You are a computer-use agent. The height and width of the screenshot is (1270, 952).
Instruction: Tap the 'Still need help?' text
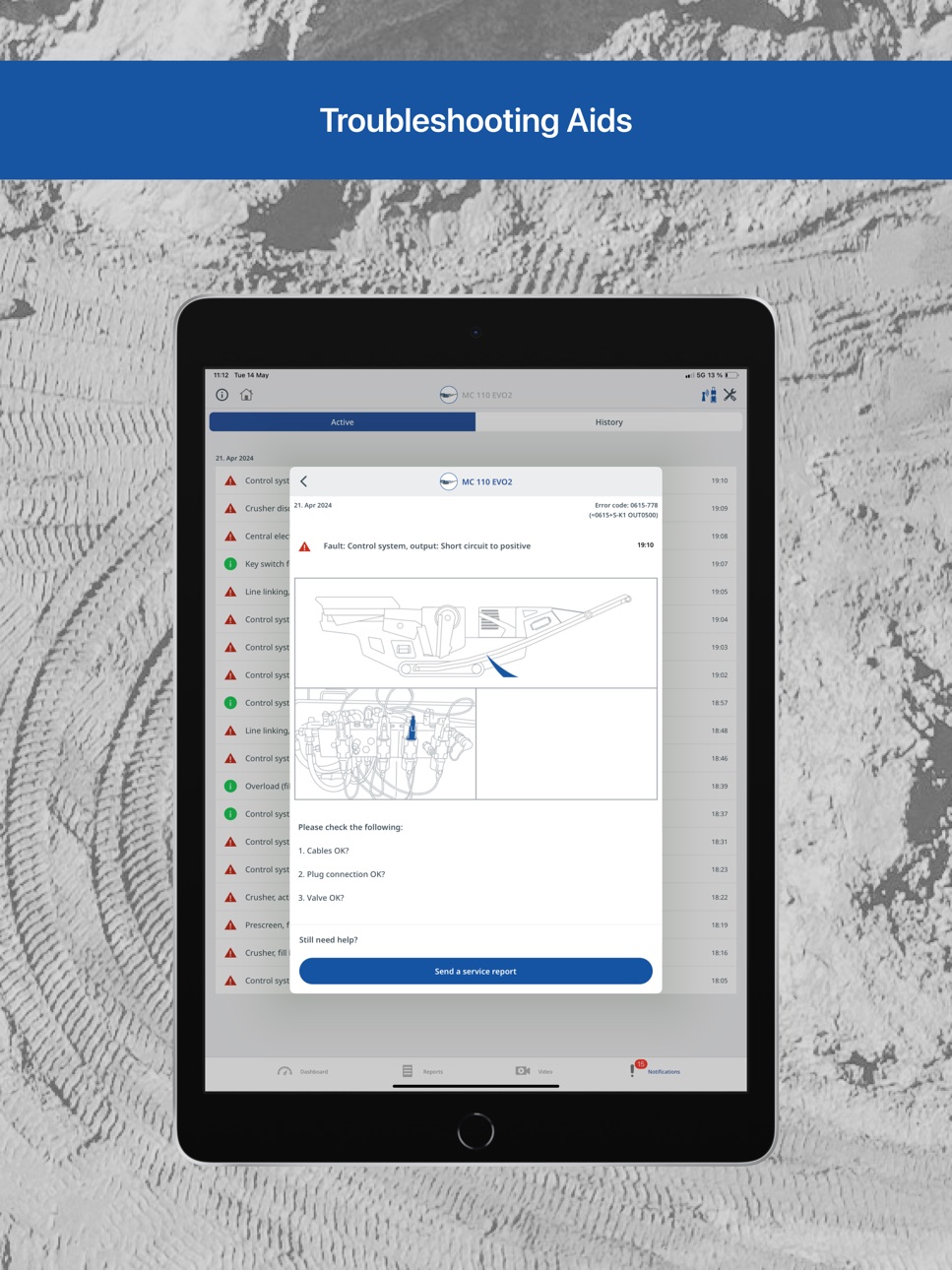pyautogui.click(x=328, y=940)
